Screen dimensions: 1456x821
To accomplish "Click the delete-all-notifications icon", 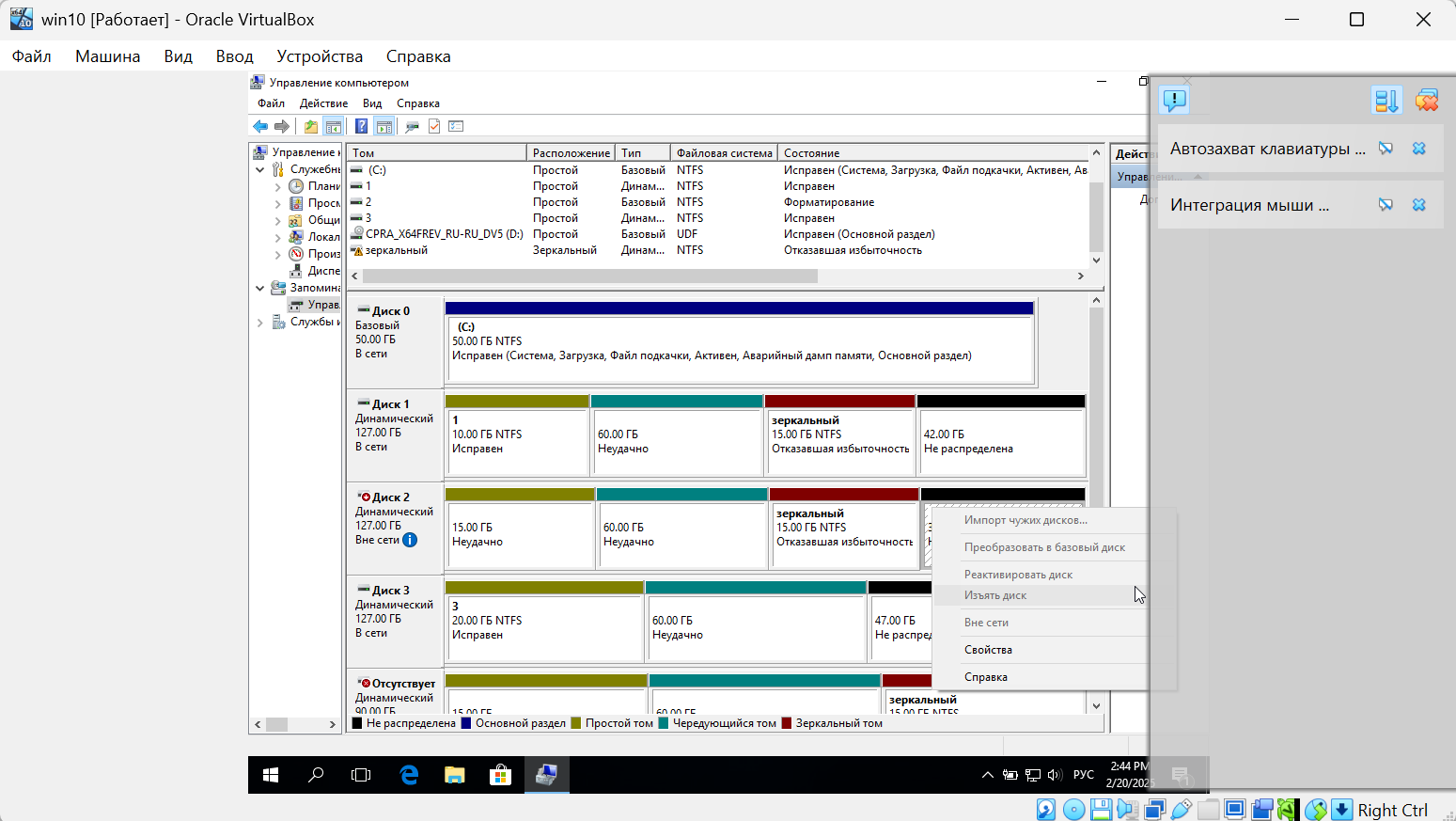I will pyautogui.click(x=1426, y=99).
